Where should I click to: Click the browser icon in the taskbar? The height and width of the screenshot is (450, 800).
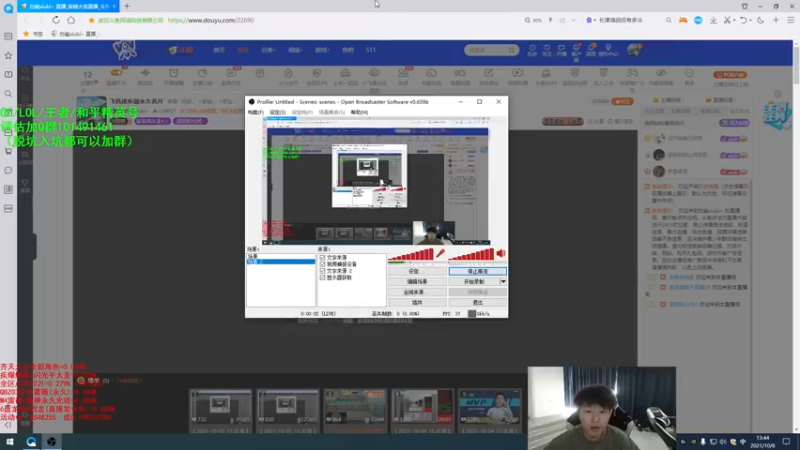(x=31, y=441)
